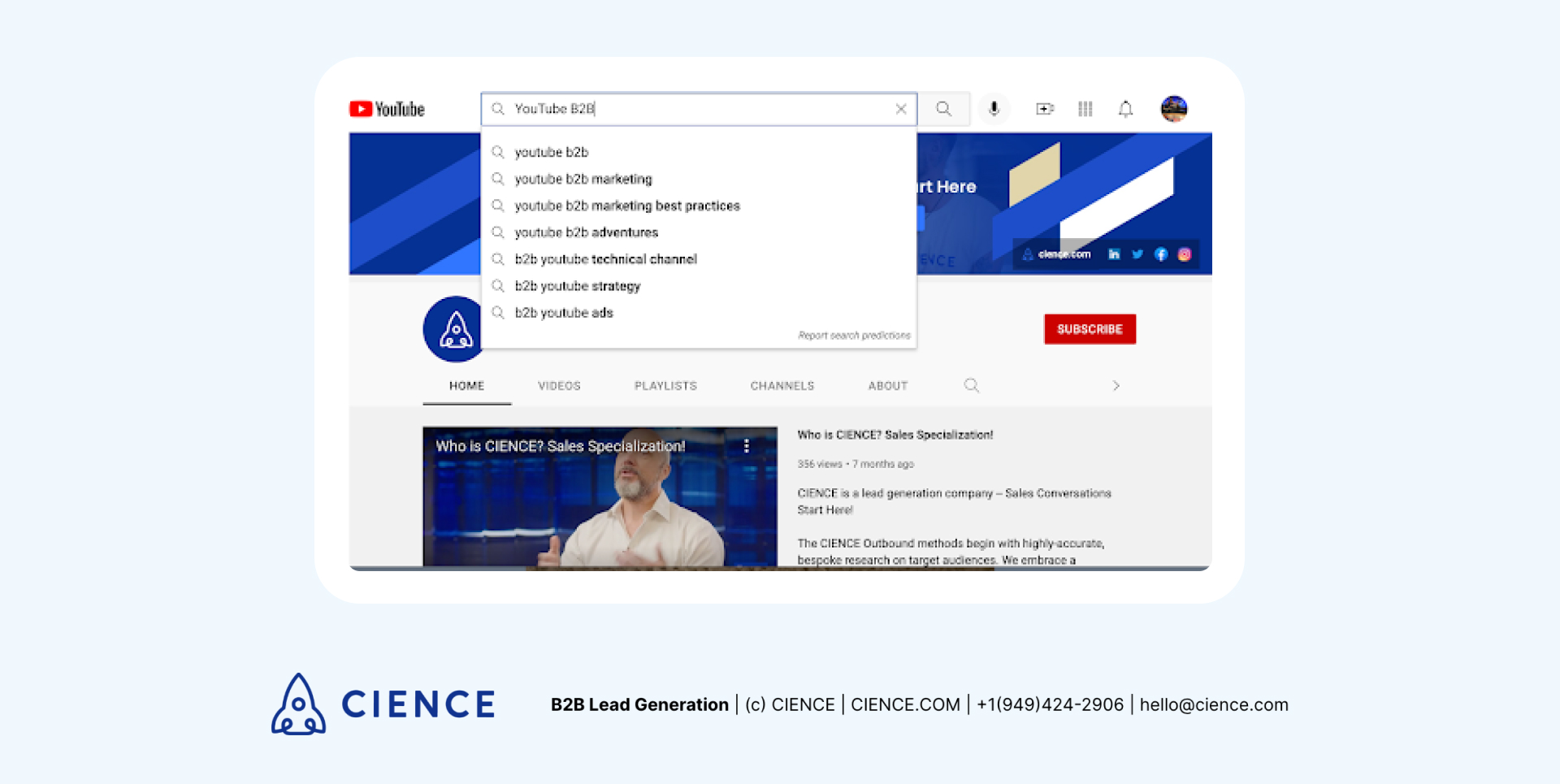Open the channel's Instagram icon on banner

(1185, 253)
